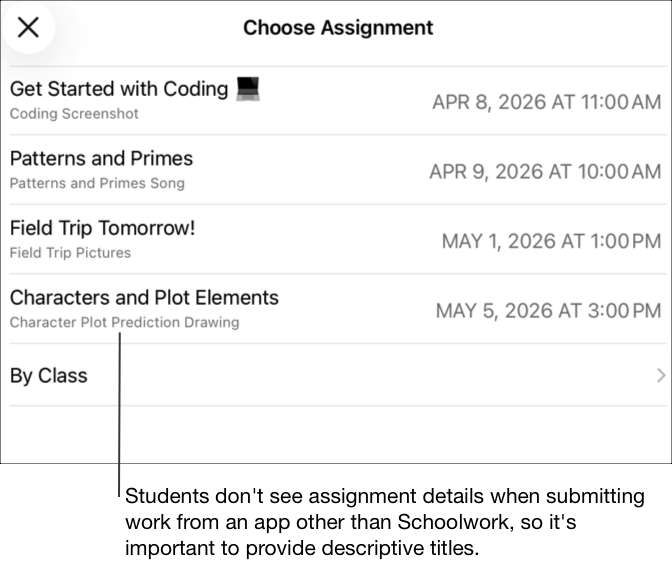This screenshot has height=566, width=672.
Task: Open the By Class list
Action: (48, 376)
